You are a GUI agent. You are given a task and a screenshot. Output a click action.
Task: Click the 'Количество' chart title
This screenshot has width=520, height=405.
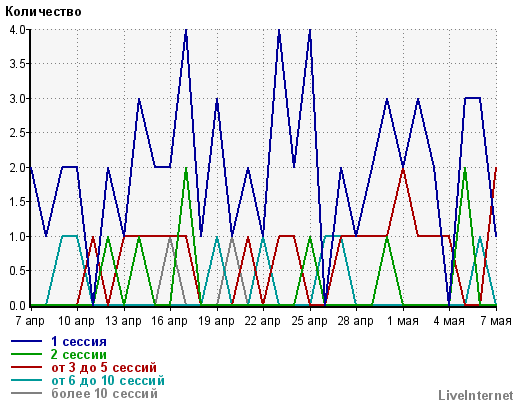[x=43, y=12]
